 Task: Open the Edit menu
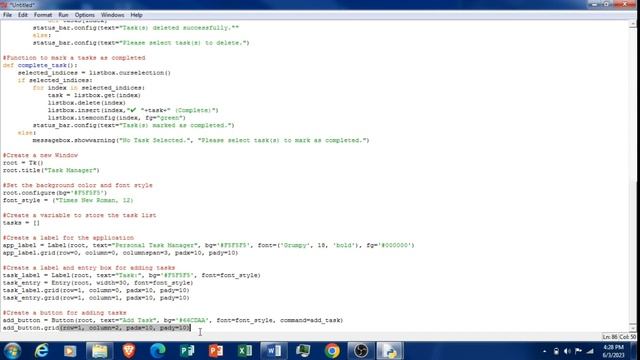(x=22, y=15)
